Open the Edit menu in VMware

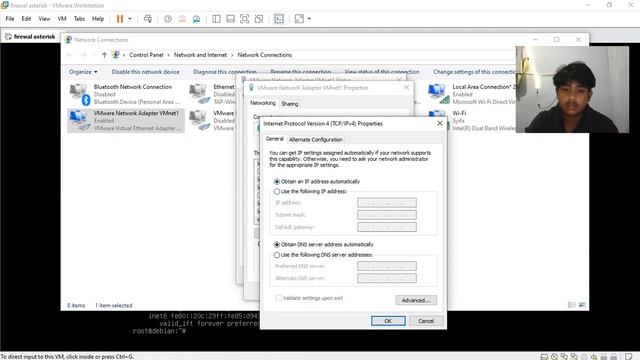26,19
